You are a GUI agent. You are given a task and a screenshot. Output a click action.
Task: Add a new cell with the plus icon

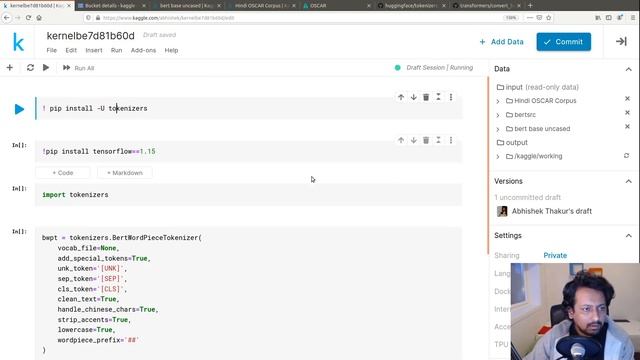coord(10,68)
